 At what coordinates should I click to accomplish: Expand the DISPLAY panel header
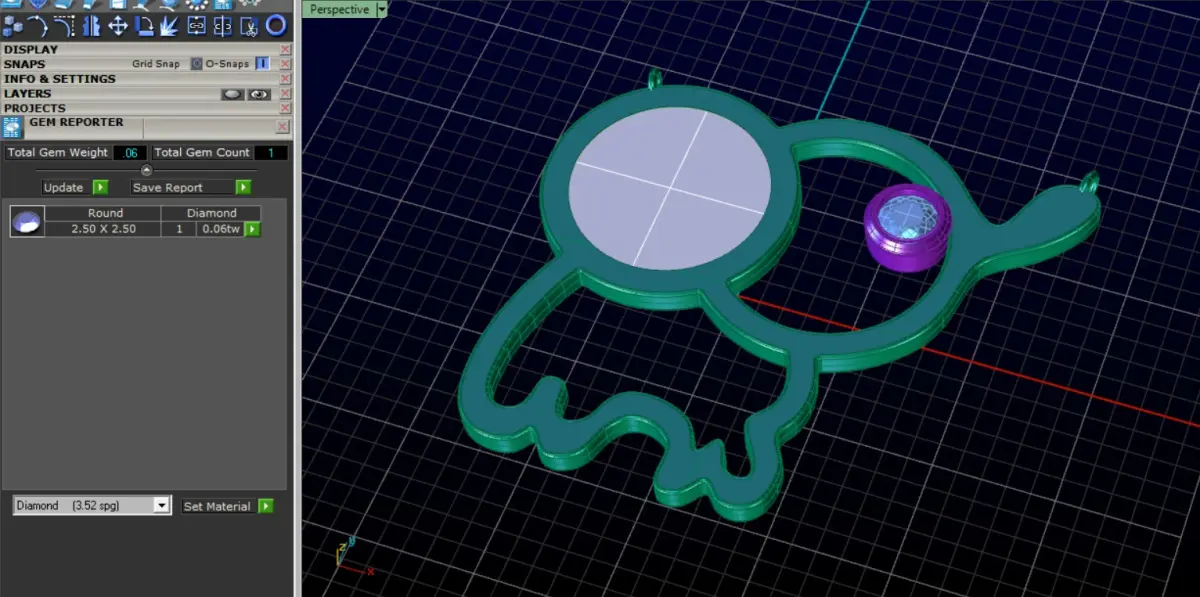click(31, 49)
